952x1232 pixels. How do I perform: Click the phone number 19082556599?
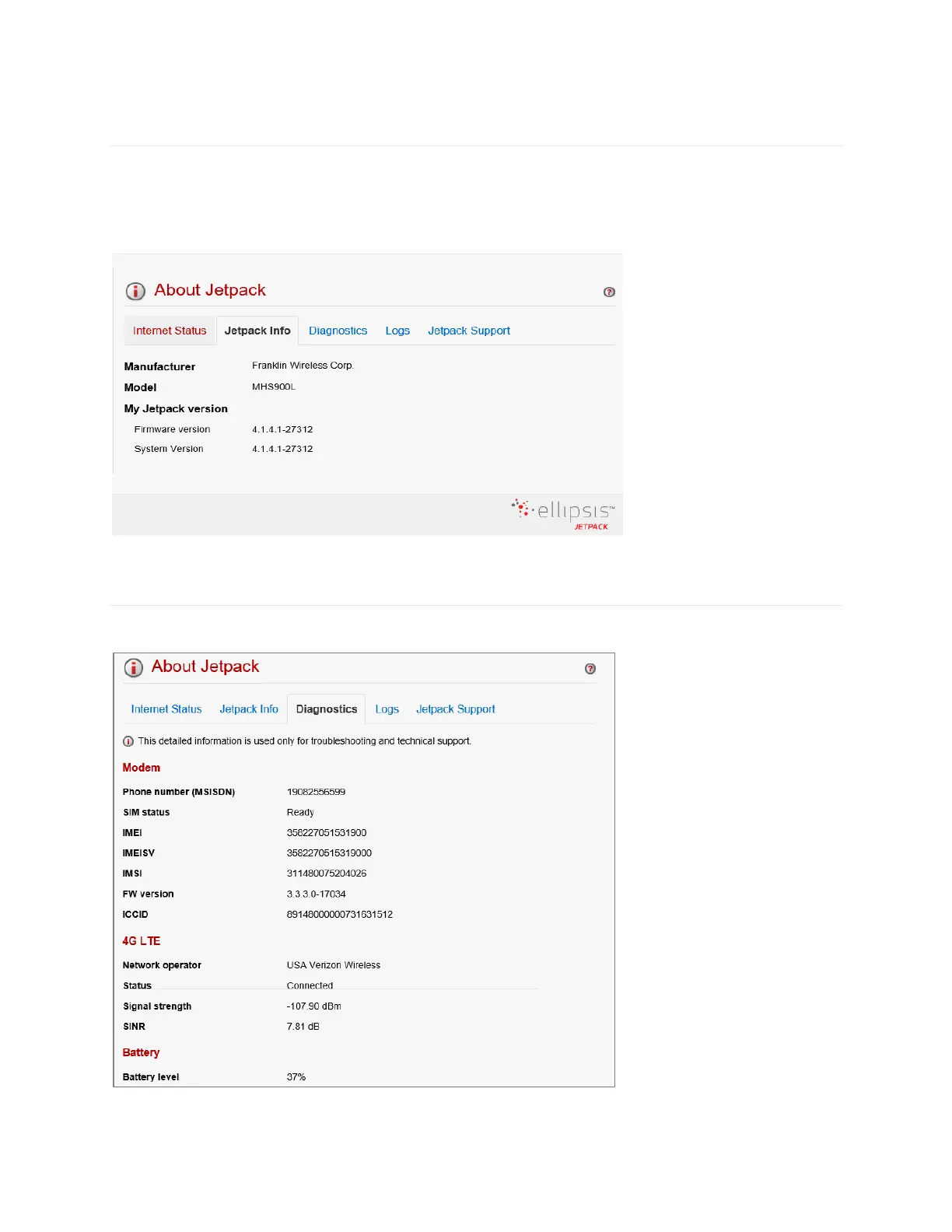coord(316,792)
